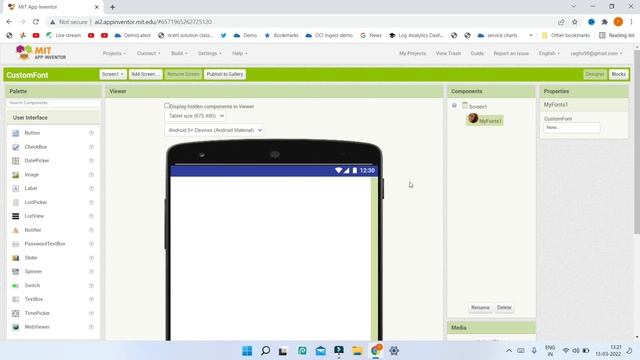Select the PasswordTextBox component icon

(16, 244)
